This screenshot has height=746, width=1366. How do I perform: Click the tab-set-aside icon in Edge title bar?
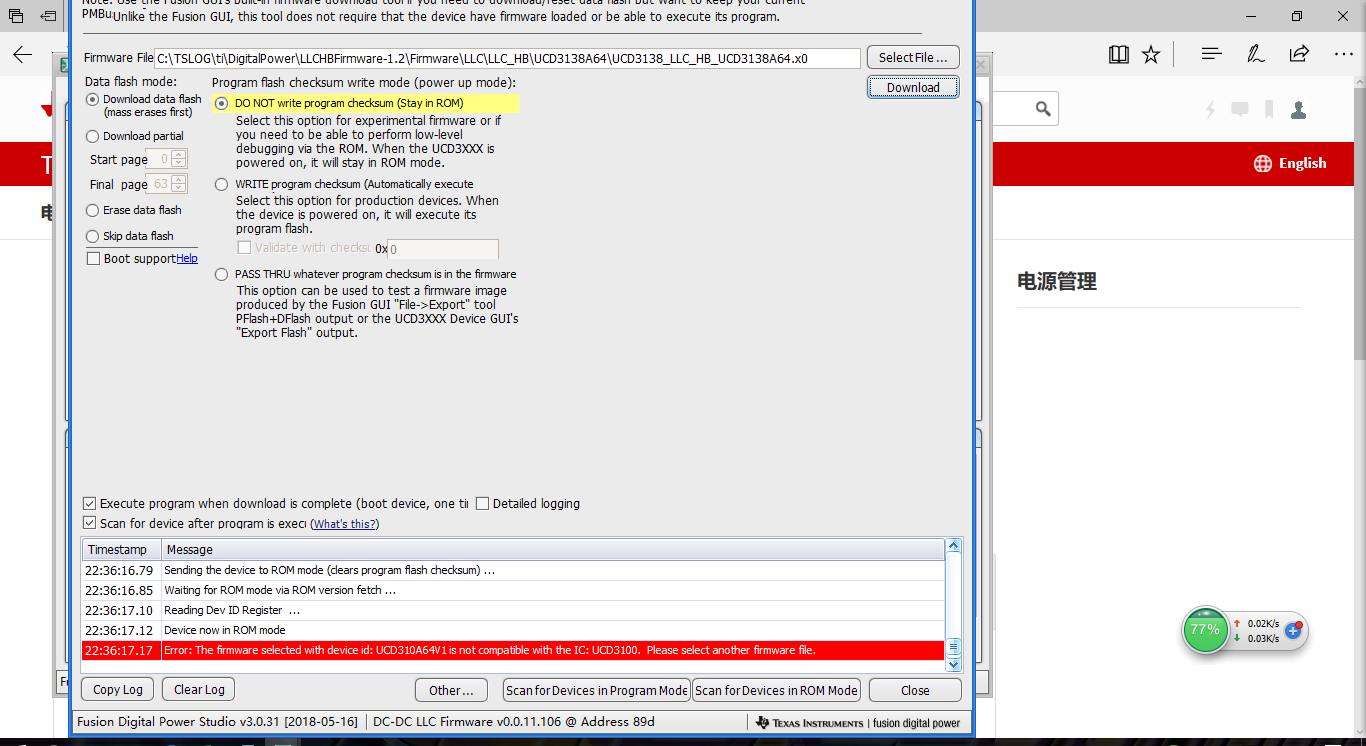click(49, 16)
